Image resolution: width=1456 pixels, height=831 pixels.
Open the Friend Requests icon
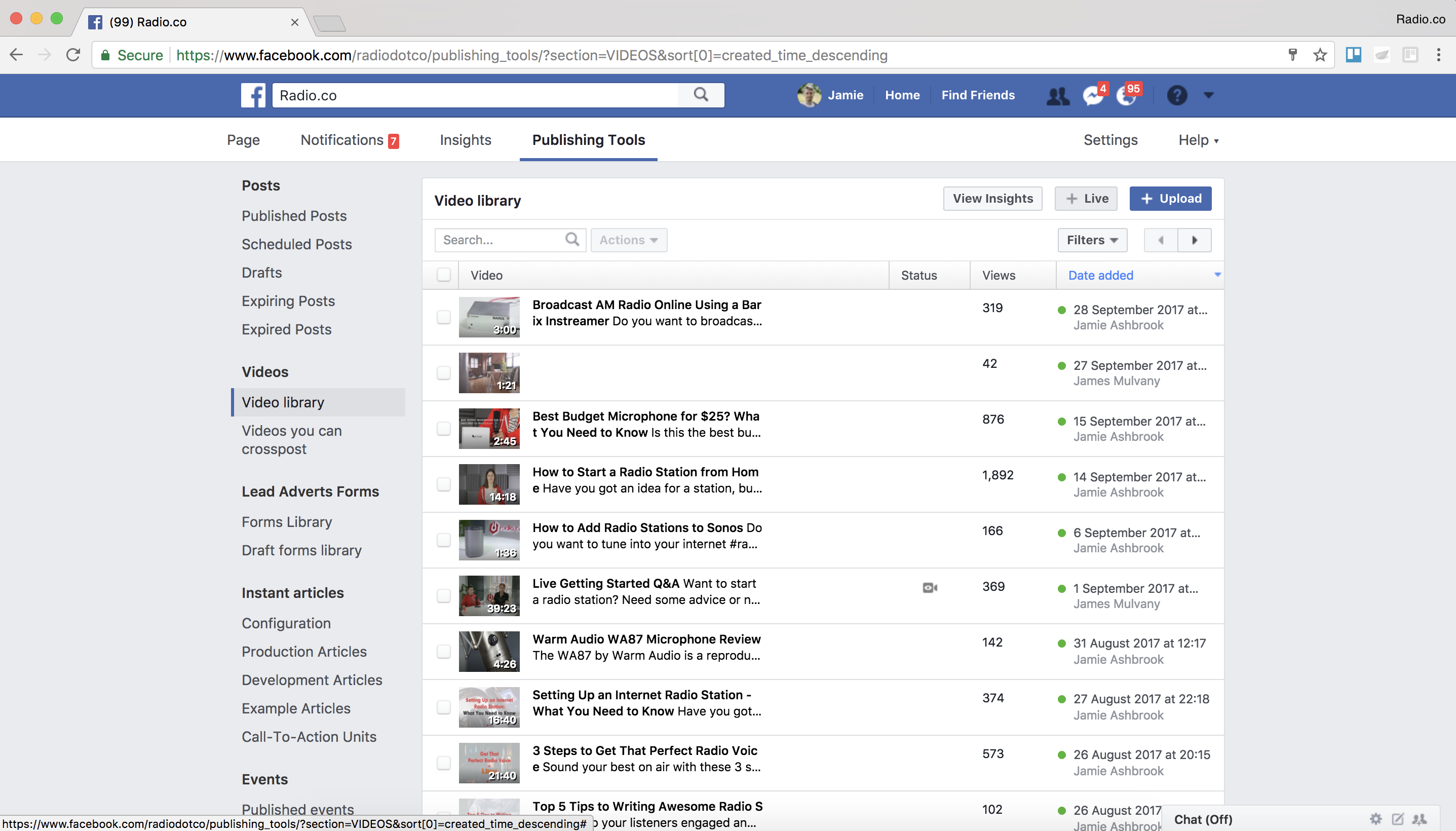[x=1058, y=95]
